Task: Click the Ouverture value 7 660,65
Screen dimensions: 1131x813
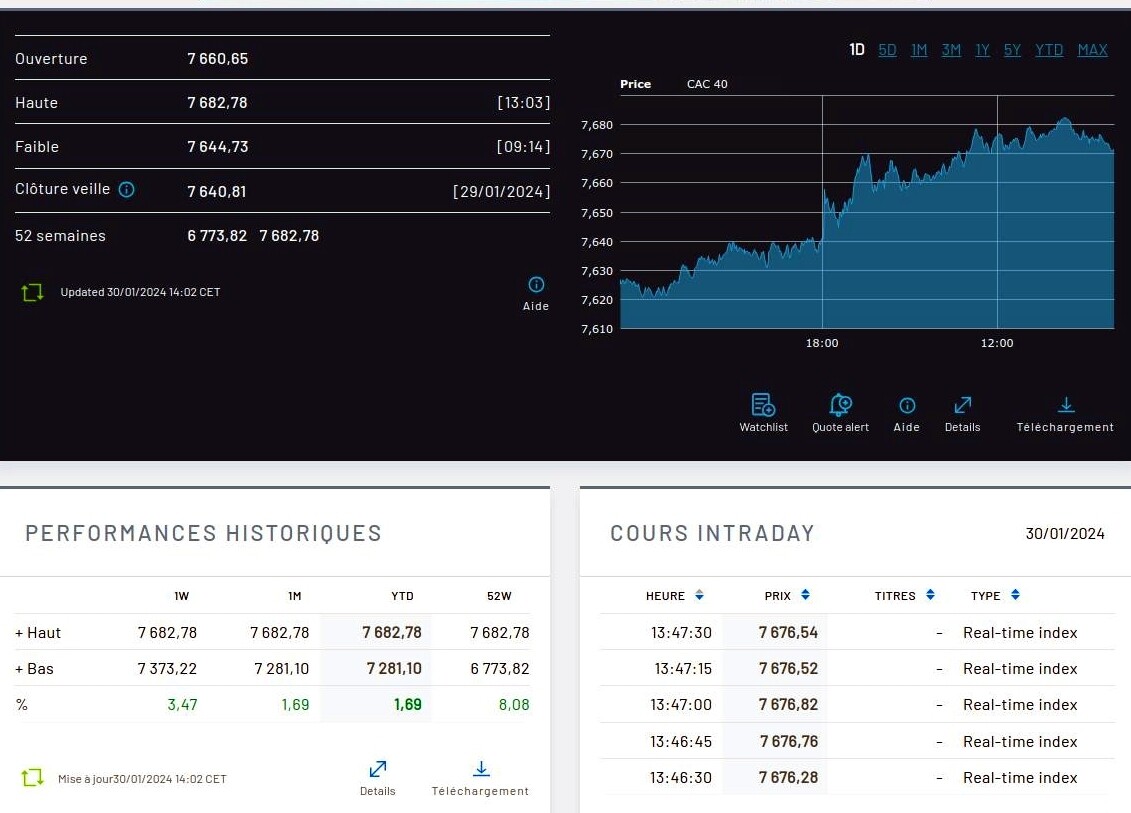Action: [x=218, y=58]
